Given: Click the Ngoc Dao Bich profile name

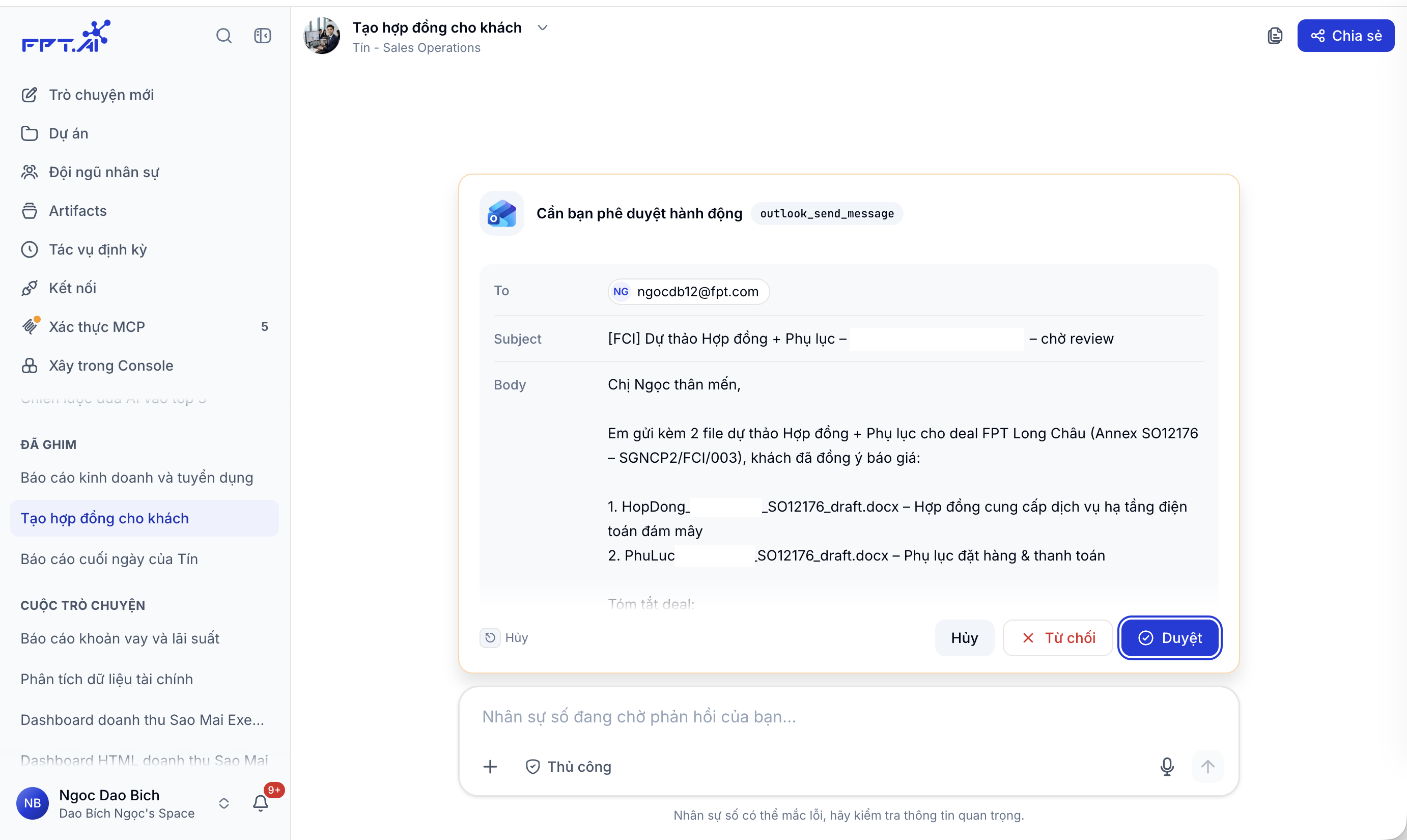Looking at the screenshot, I should pyautogui.click(x=109, y=795).
